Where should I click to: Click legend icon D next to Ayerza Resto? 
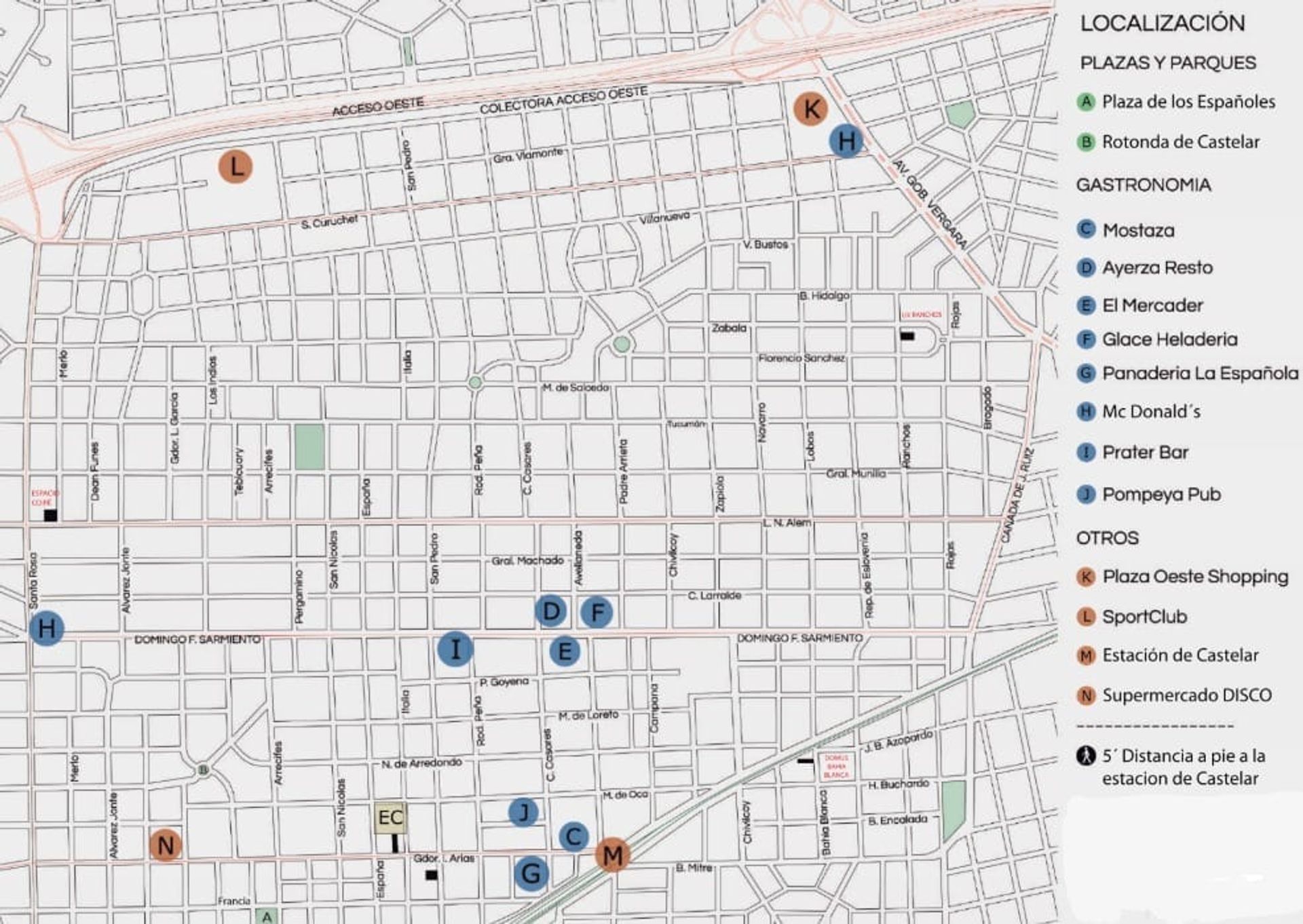pyautogui.click(x=1087, y=267)
